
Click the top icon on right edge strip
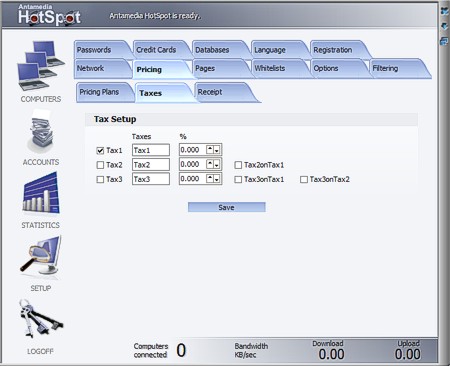pyautogui.click(x=444, y=11)
